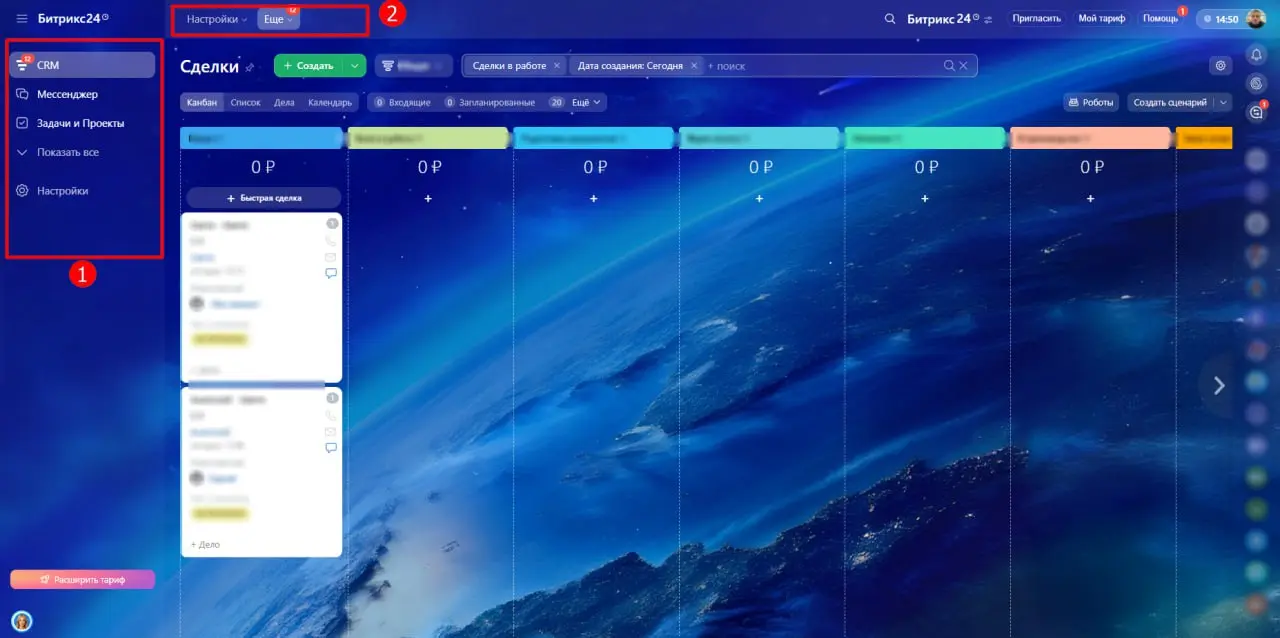Open the hamburger menu beside the Битрикс24 logo
The width and height of the screenshot is (1280, 638).
point(22,18)
